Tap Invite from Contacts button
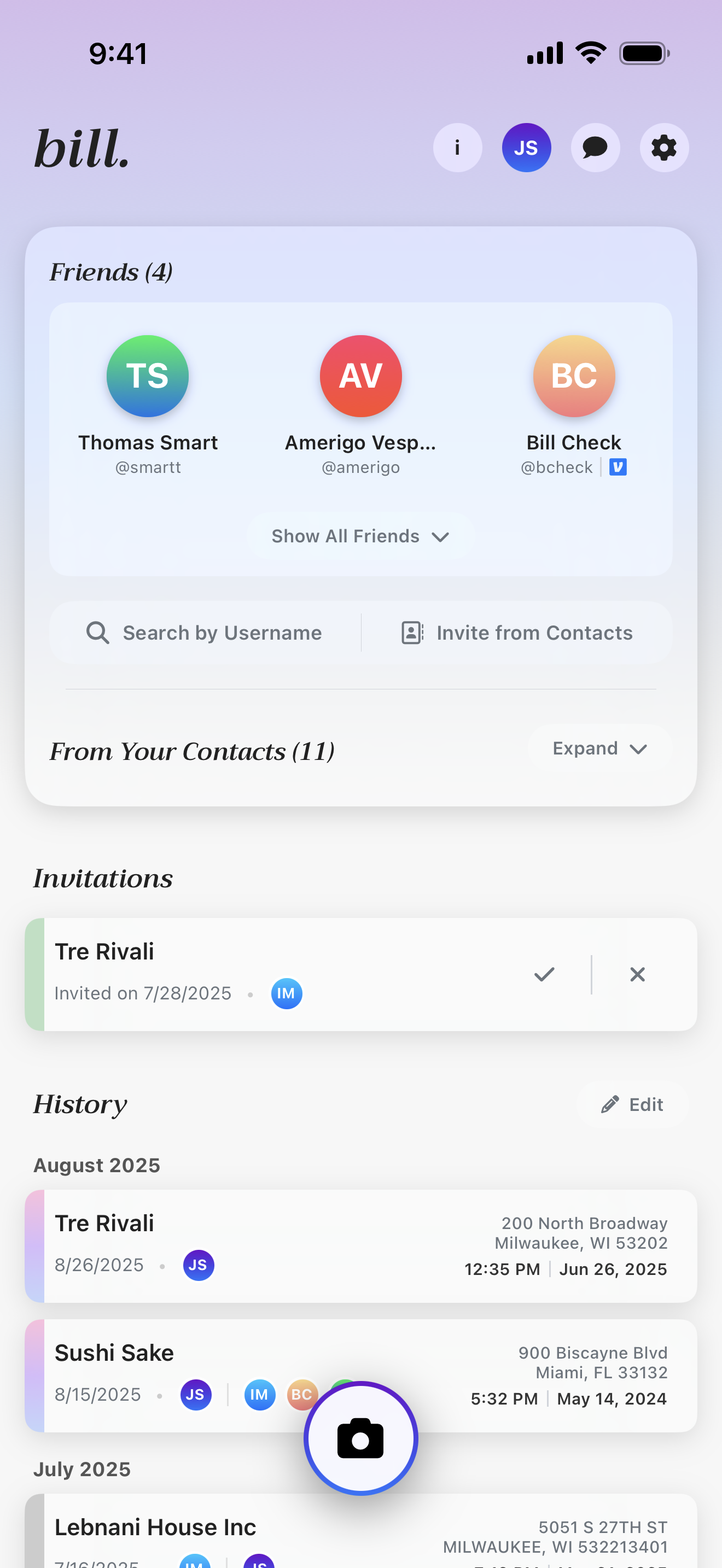722x1568 pixels. click(517, 633)
